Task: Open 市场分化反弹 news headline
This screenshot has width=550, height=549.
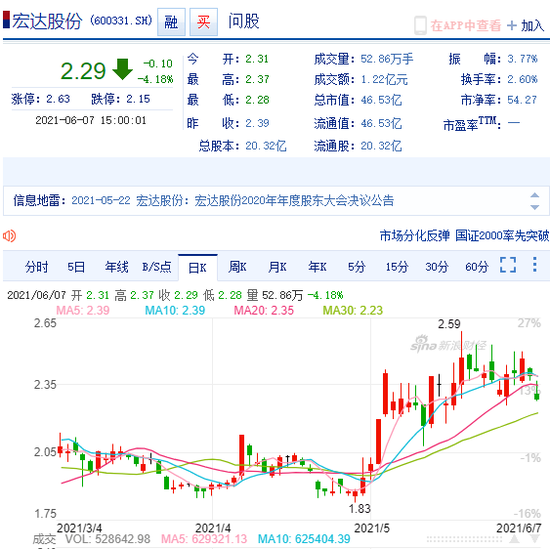Action: point(415,235)
